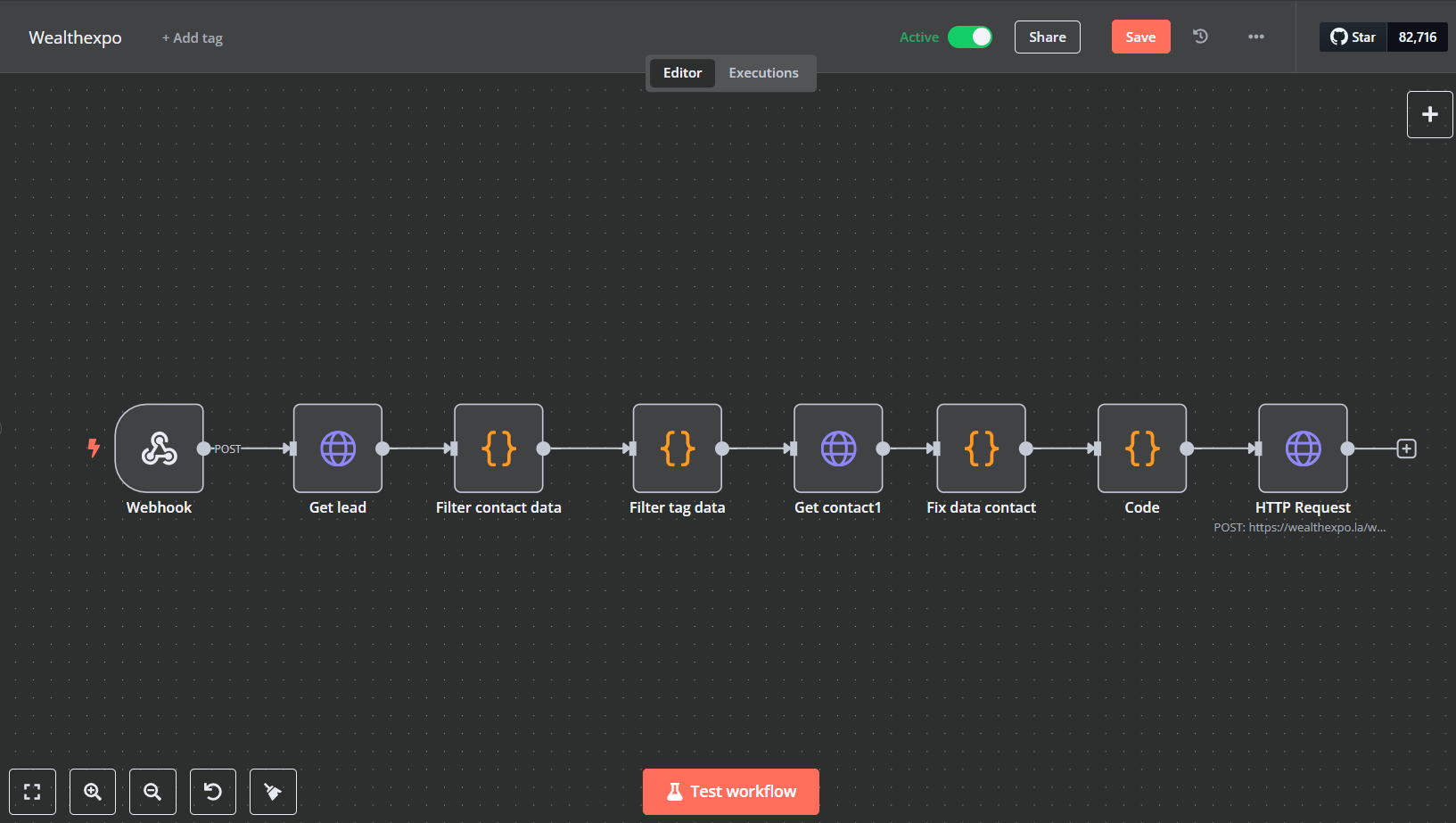The height and width of the screenshot is (823, 1456).
Task: Click the HTTP Request node
Action: click(1303, 449)
